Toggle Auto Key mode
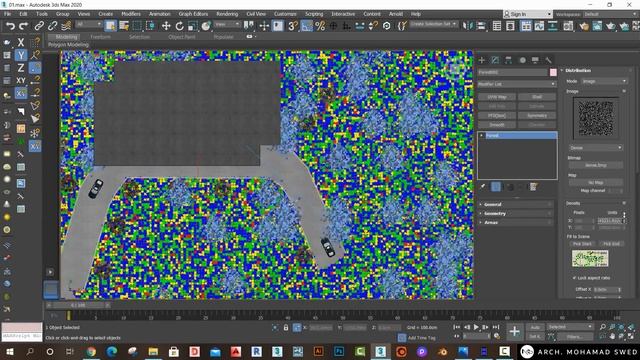Viewport: 640px width, 360px height. [535, 327]
